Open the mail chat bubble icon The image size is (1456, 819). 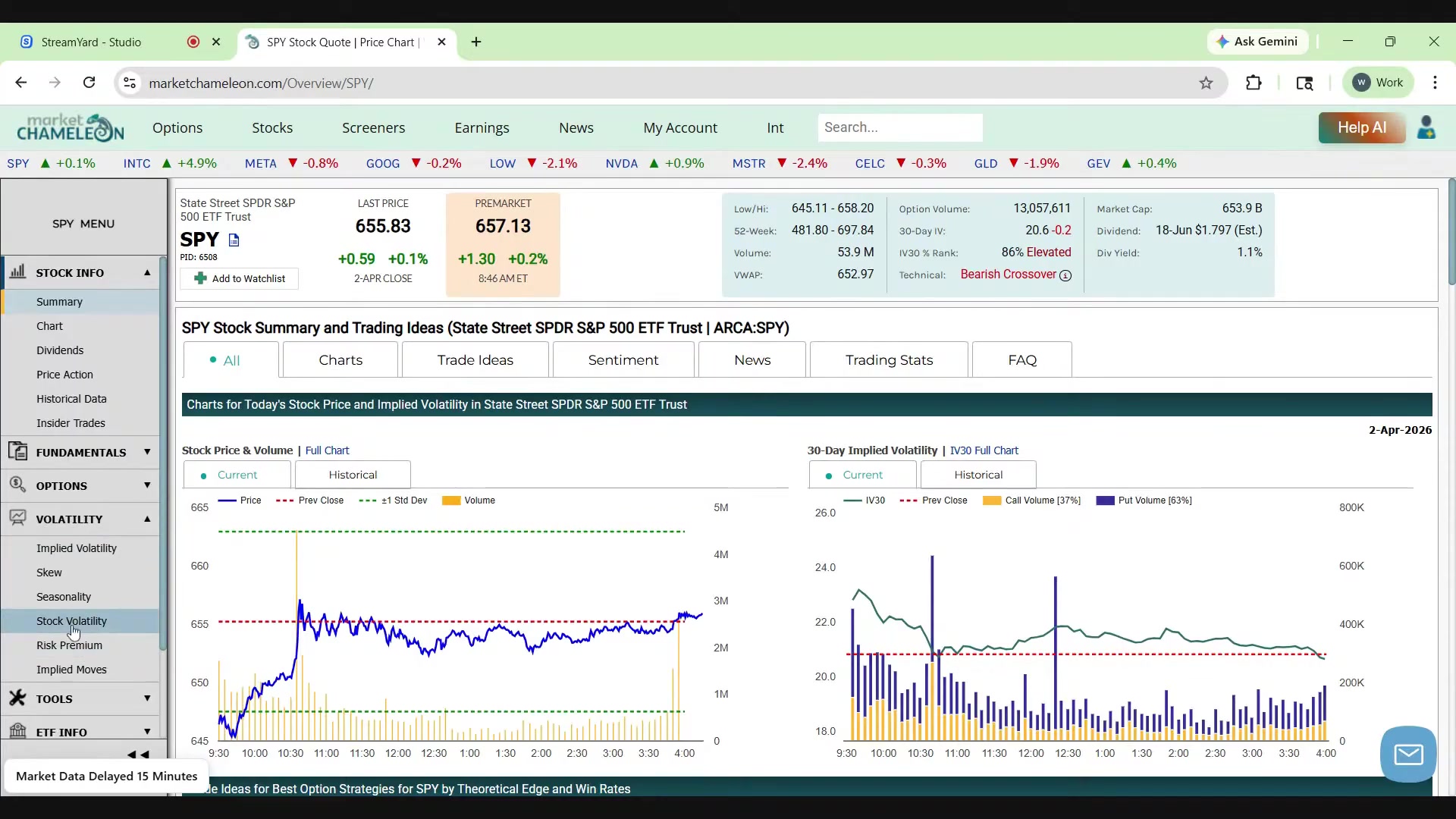tap(1408, 755)
